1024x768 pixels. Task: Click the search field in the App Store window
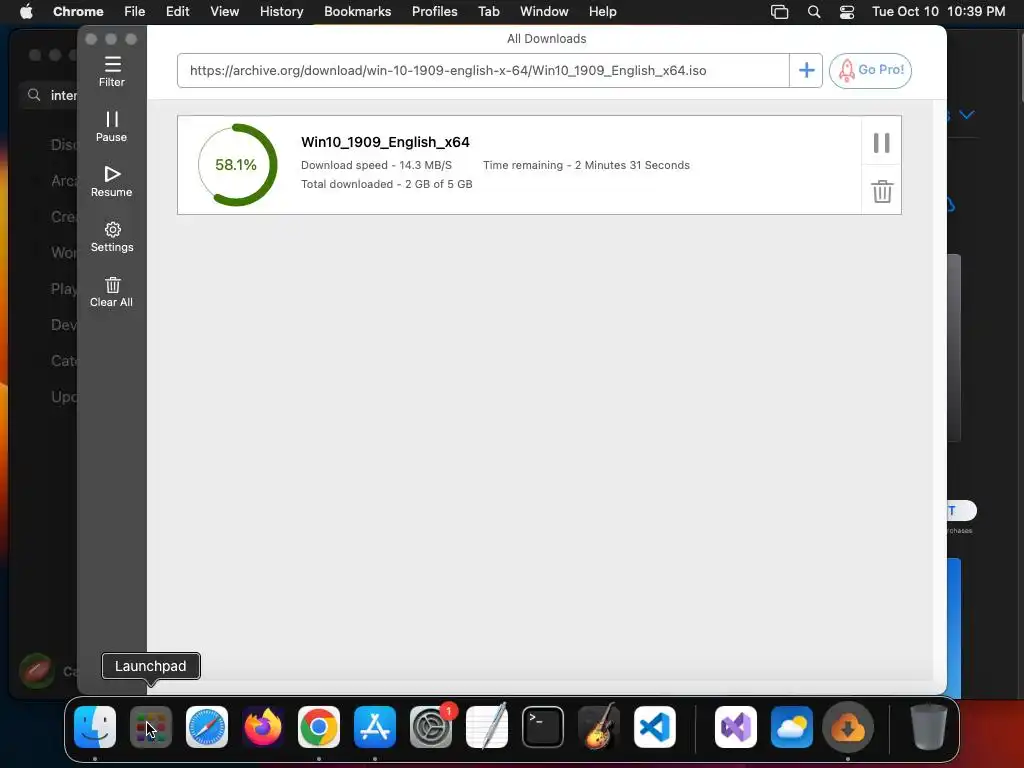click(49, 95)
